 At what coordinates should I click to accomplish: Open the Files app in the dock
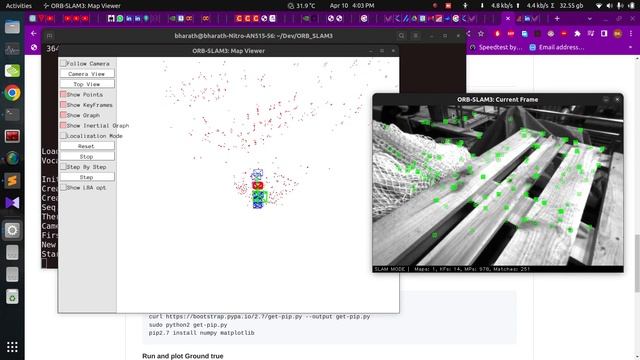pyautogui.click(x=12, y=27)
